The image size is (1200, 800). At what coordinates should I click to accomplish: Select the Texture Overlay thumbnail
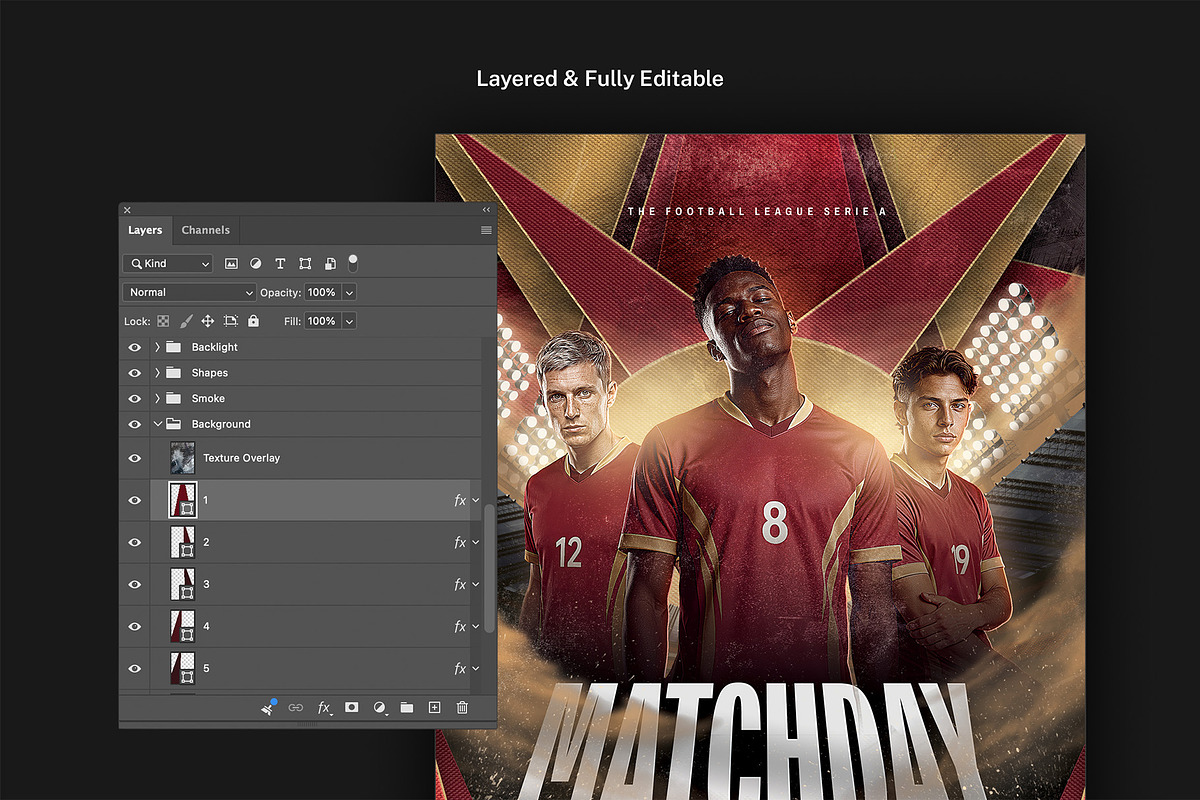[x=183, y=458]
